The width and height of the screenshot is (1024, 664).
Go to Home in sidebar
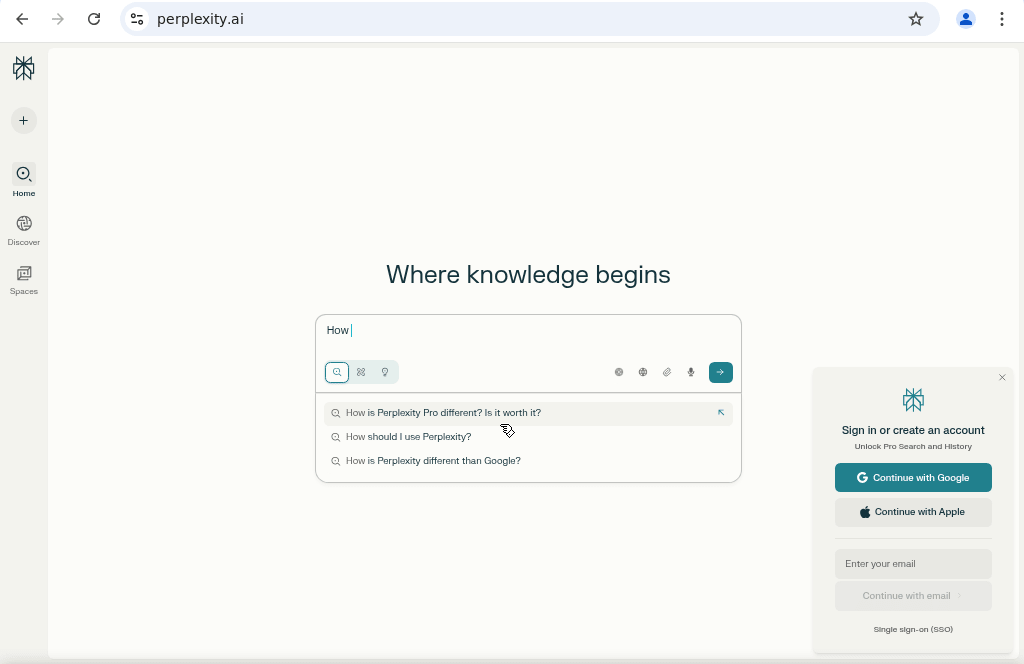(24, 180)
